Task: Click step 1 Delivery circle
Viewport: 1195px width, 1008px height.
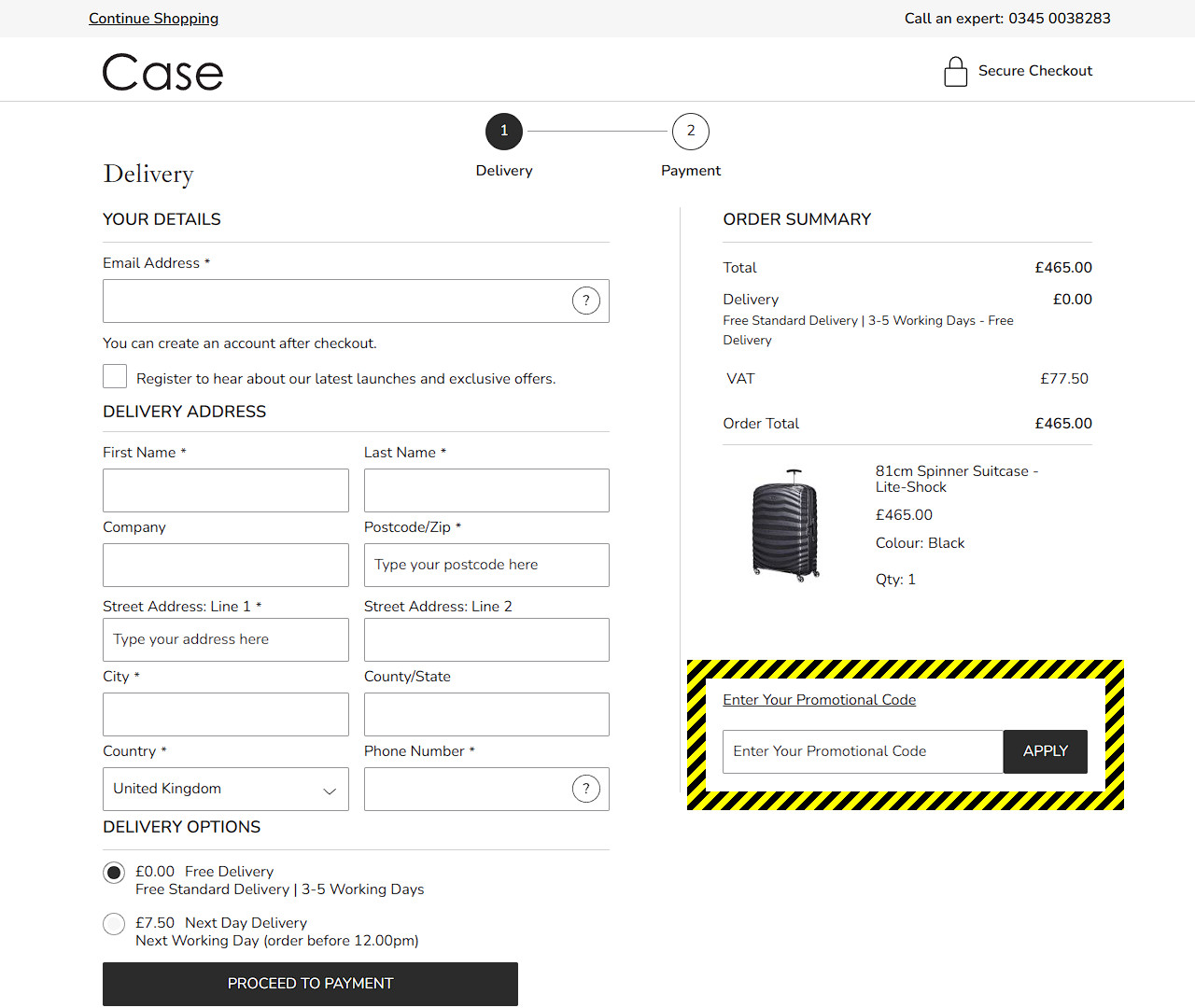Action: coord(504,132)
